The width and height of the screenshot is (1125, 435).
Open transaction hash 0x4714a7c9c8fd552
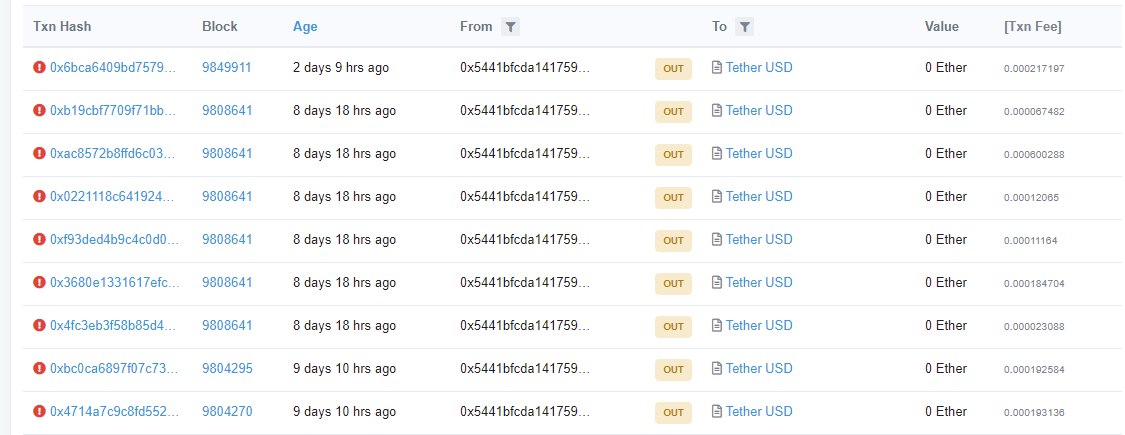tap(114, 412)
